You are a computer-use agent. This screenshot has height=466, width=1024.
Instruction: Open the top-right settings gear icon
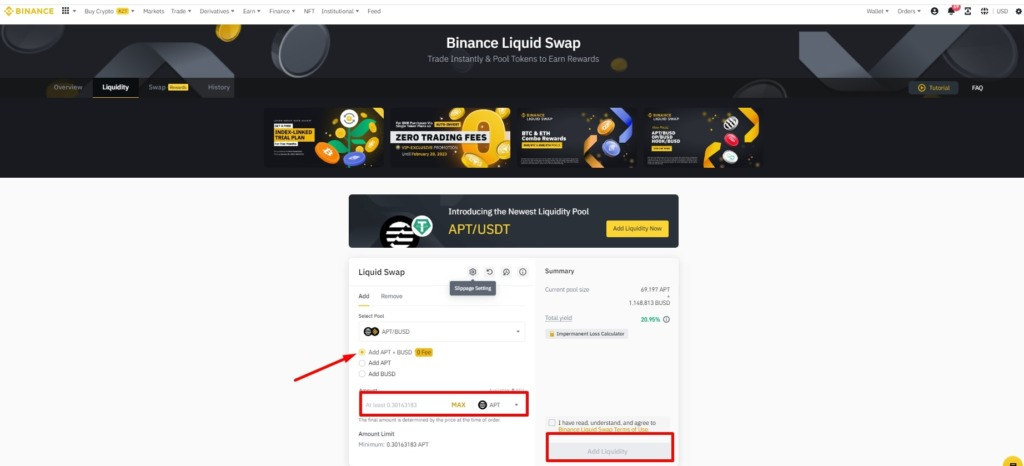click(x=1019, y=11)
